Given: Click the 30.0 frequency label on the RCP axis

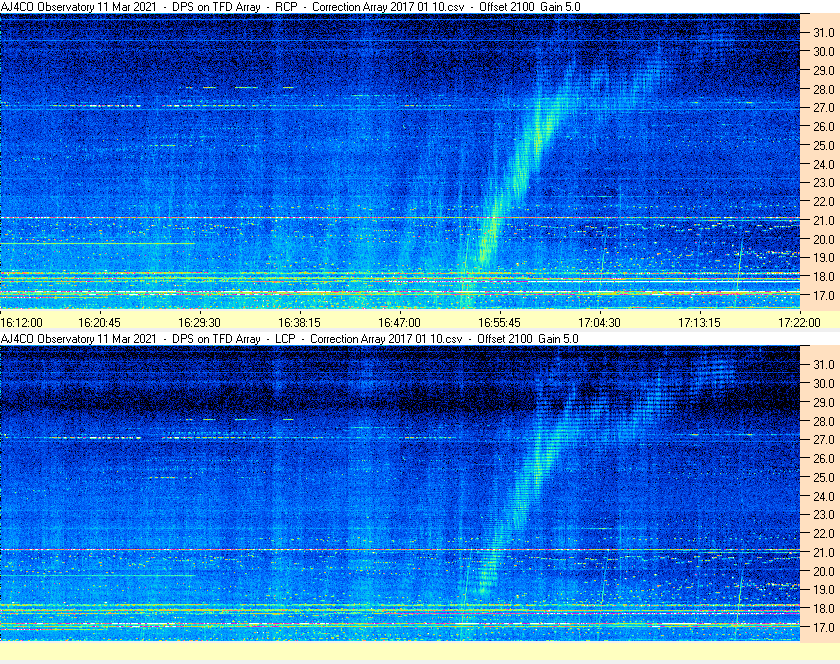Looking at the screenshot, I should [824, 51].
